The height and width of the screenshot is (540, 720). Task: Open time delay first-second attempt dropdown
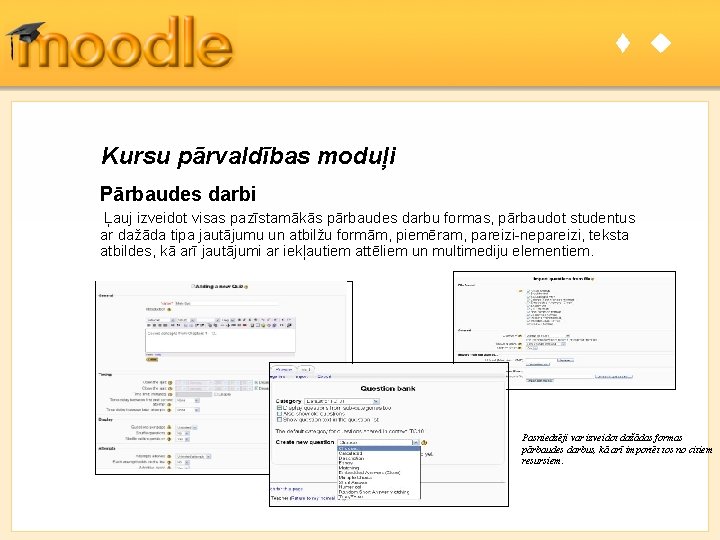click(x=187, y=400)
